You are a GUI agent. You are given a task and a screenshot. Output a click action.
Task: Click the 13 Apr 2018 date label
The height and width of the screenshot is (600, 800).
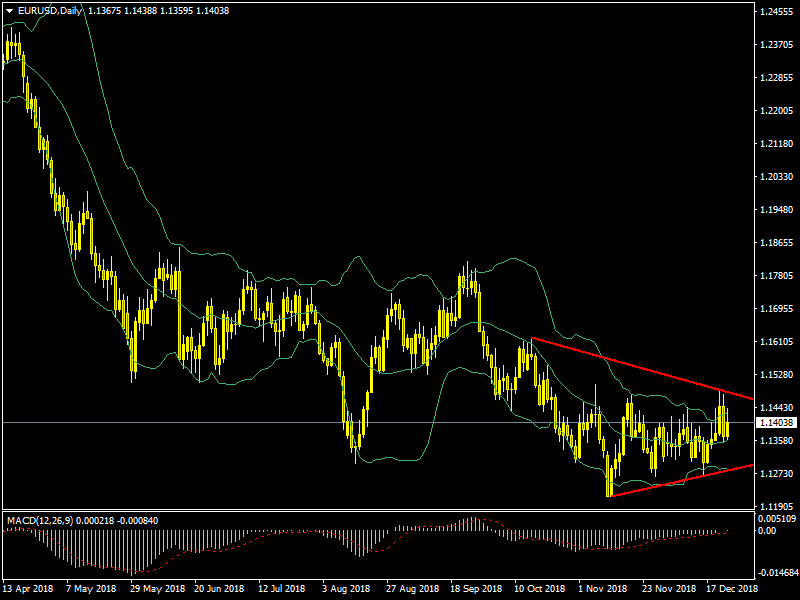(26, 590)
